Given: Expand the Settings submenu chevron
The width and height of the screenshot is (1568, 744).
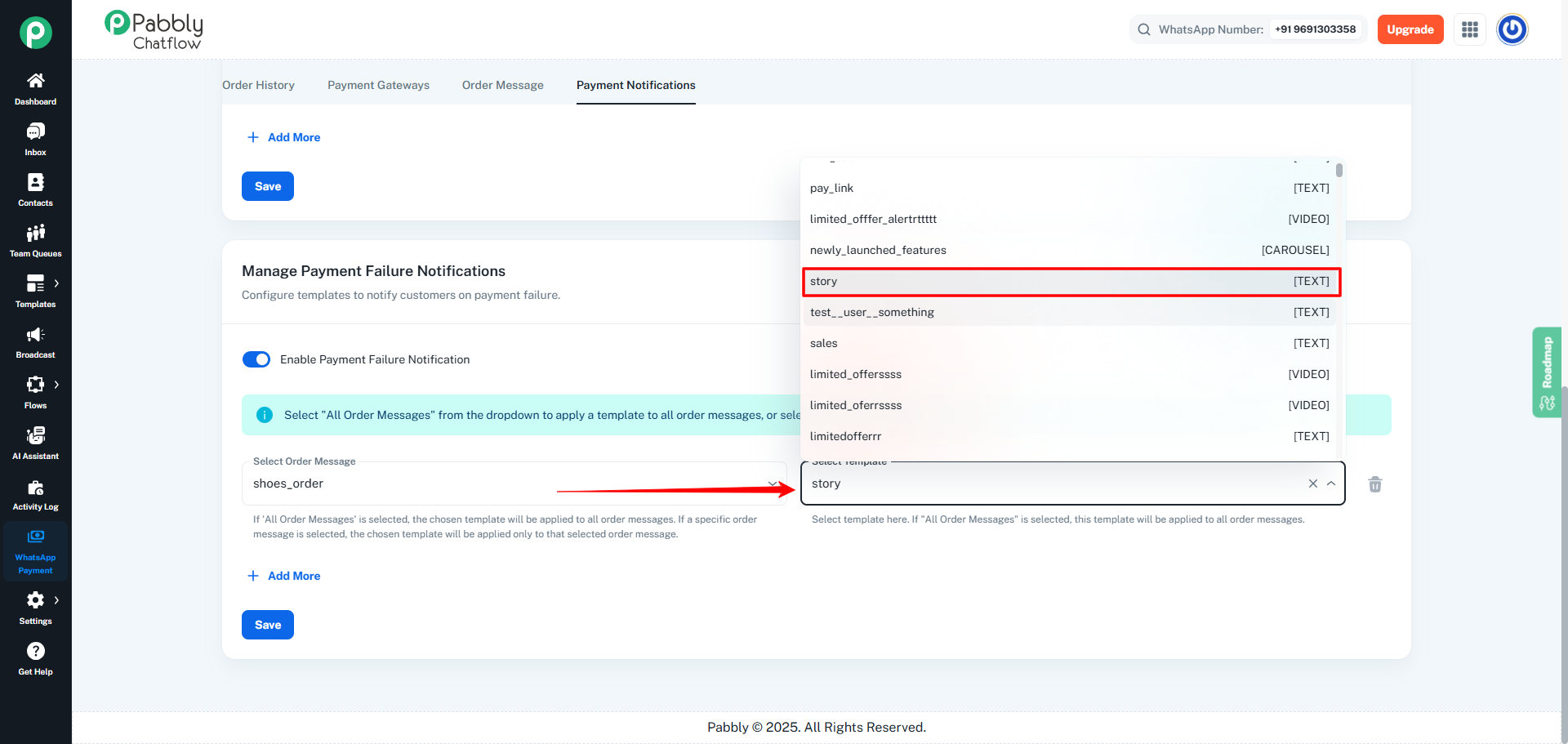Looking at the screenshot, I should pos(56,600).
